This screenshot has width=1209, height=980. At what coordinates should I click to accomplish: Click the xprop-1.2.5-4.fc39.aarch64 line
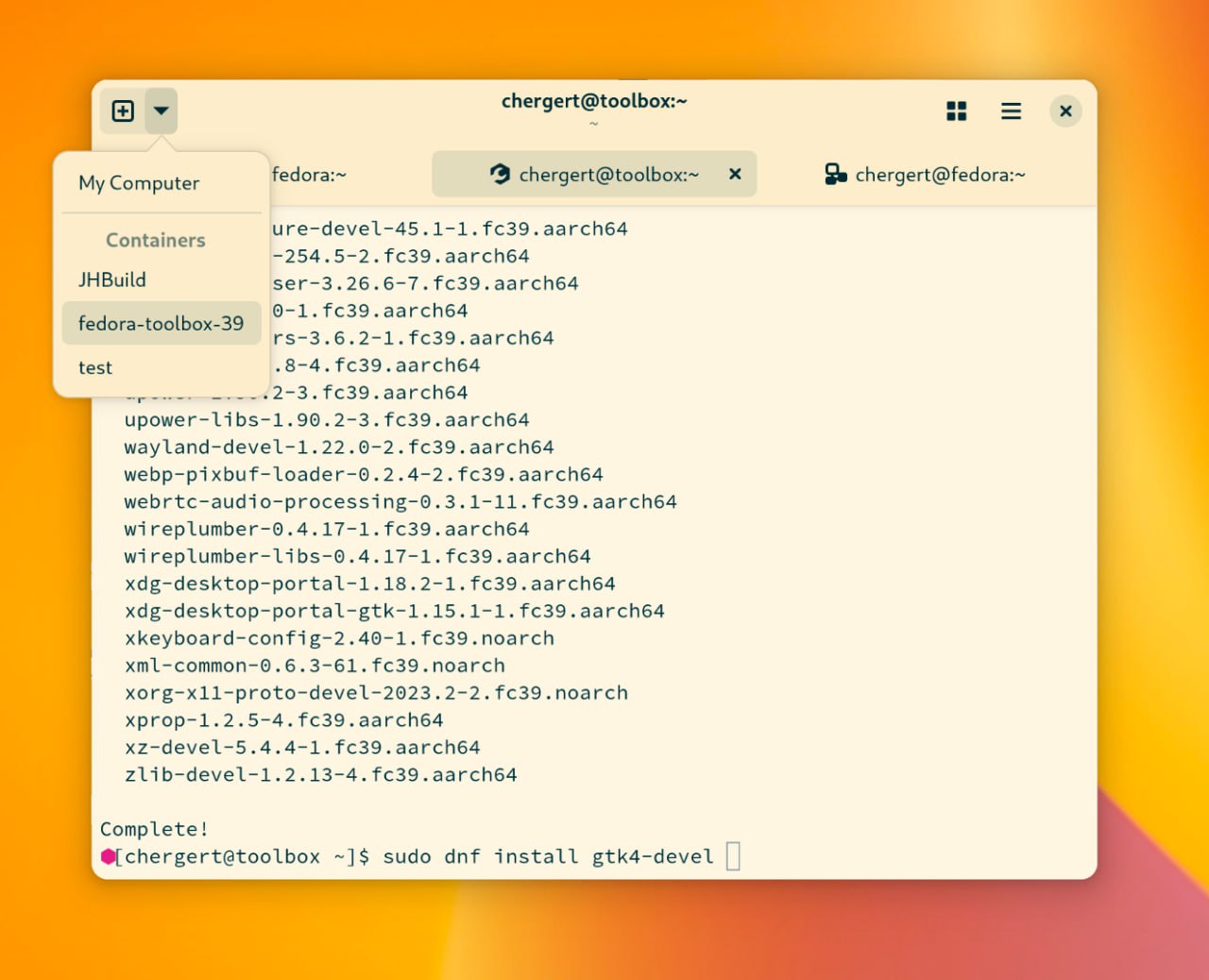click(284, 720)
